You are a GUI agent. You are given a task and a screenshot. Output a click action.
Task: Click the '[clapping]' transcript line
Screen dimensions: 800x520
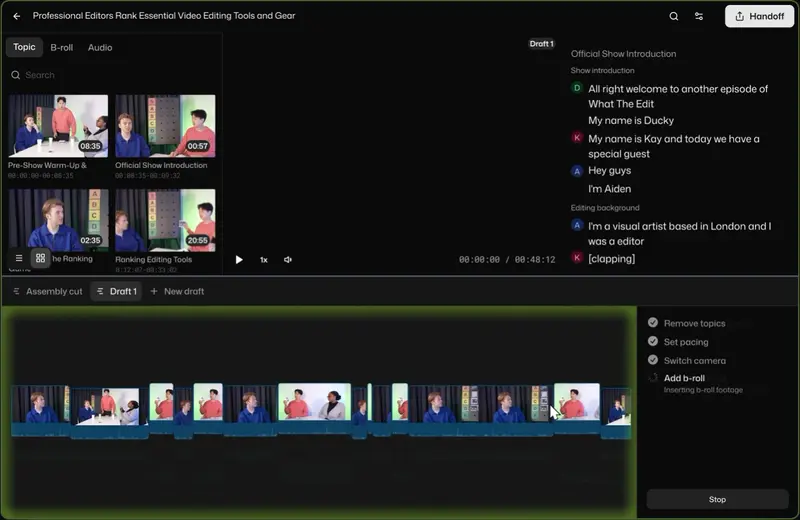(612, 259)
